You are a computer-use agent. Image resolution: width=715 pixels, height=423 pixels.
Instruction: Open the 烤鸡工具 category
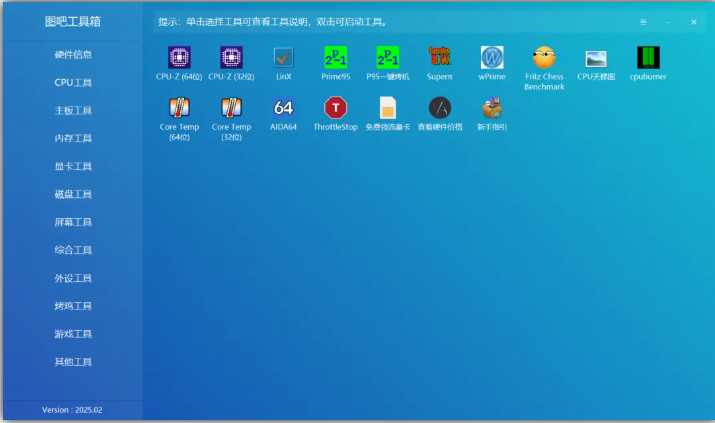click(73, 306)
